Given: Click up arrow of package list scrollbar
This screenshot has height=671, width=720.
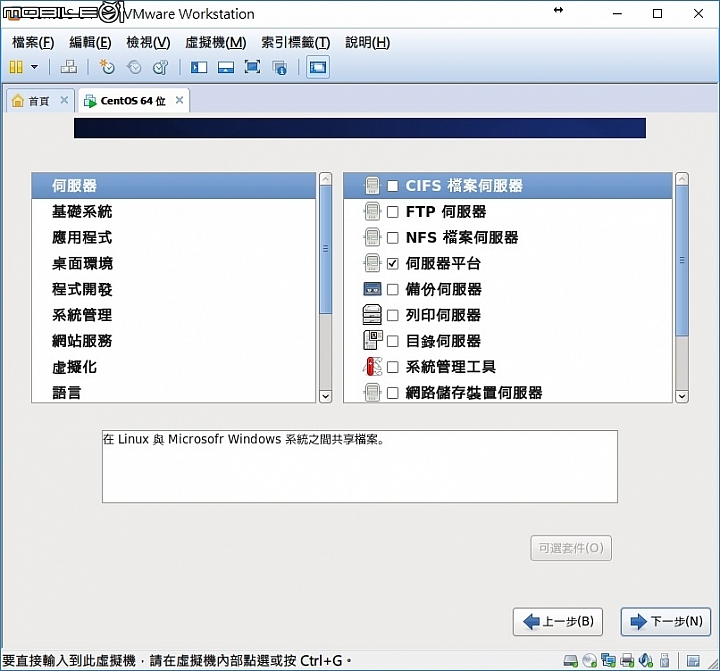Looking at the screenshot, I should pos(682,179).
